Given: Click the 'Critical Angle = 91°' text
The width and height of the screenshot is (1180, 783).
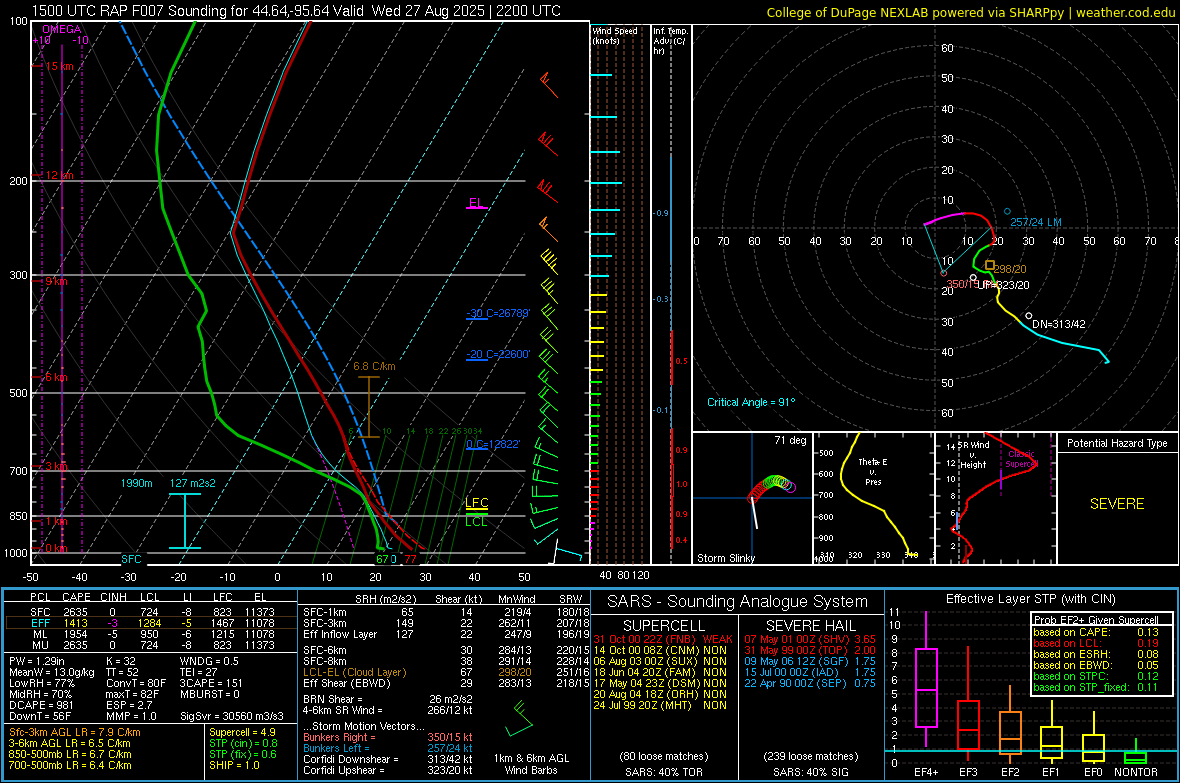Looking at the screenshot, I should pos(751,402).
